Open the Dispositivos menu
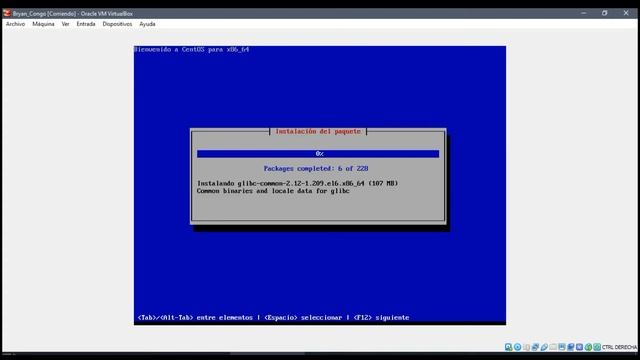 (x=117, y=24)
